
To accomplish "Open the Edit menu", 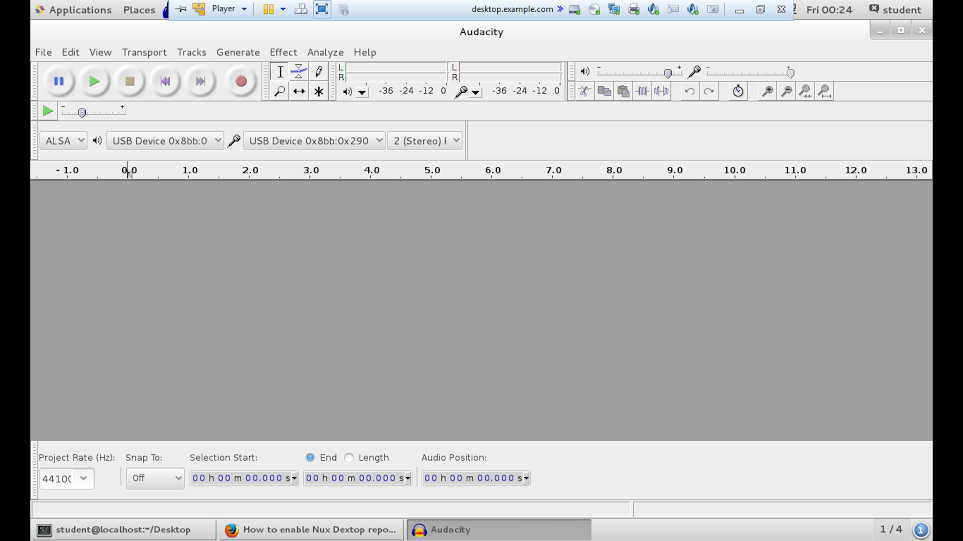I will click(70, 52).
